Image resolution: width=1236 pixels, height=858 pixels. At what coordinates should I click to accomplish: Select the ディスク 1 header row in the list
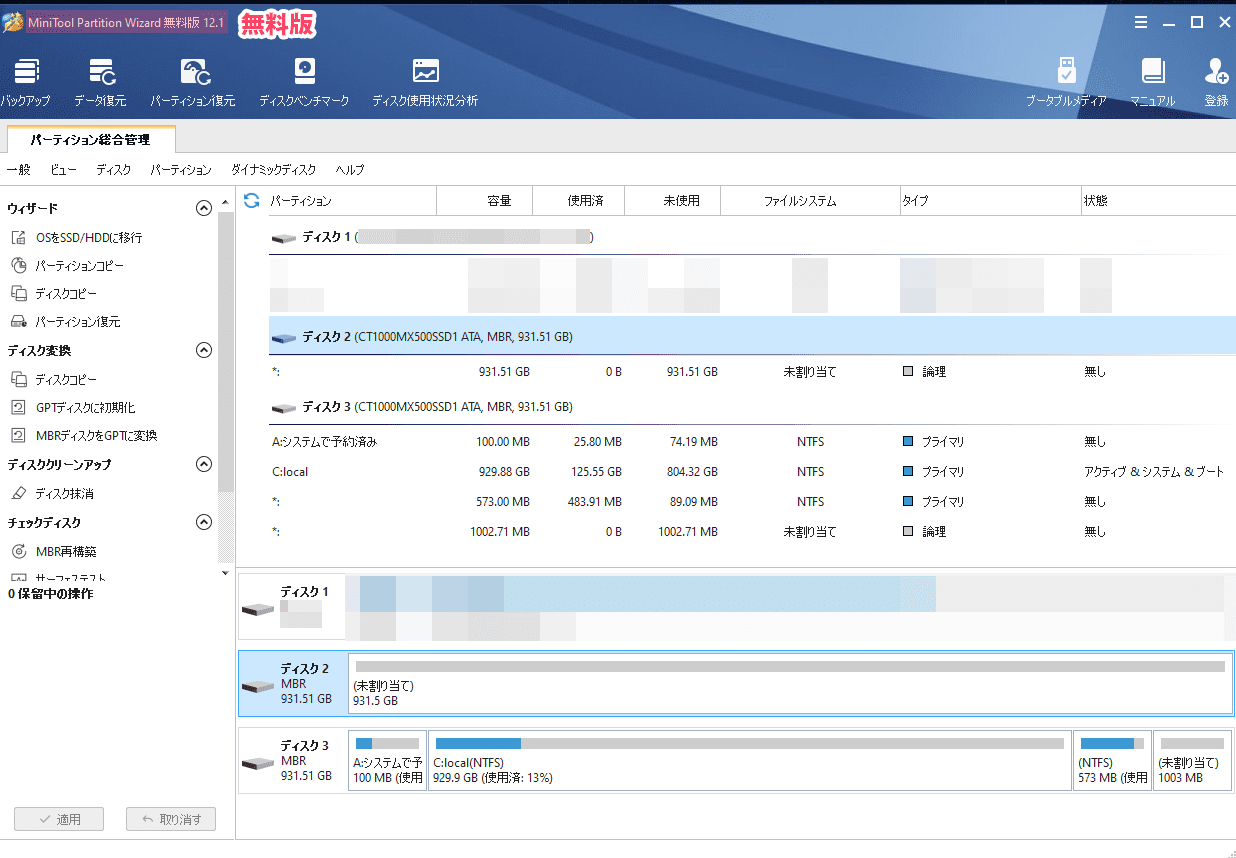(752, 238)
